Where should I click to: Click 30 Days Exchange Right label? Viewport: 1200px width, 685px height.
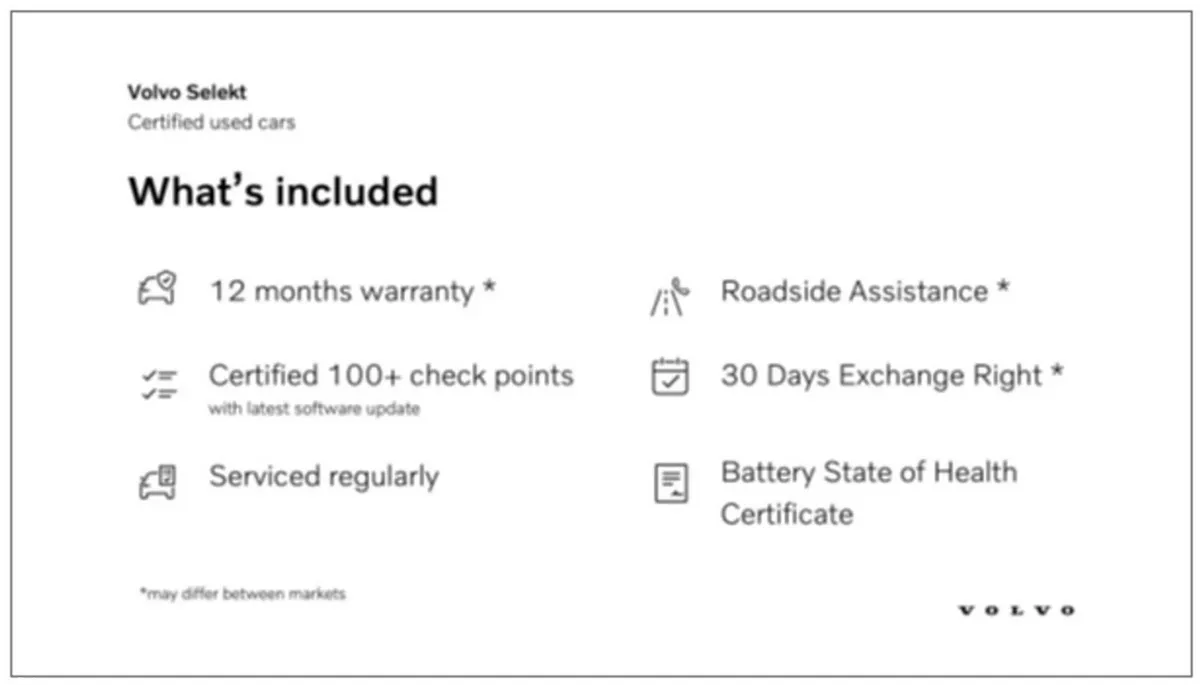point(881,376)
